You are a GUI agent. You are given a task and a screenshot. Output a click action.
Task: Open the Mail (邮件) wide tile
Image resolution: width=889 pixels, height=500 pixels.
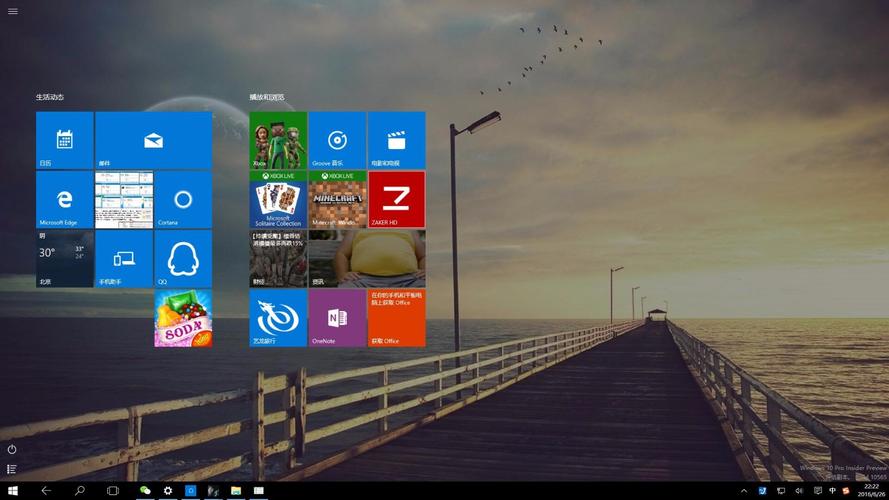point(154,140)
